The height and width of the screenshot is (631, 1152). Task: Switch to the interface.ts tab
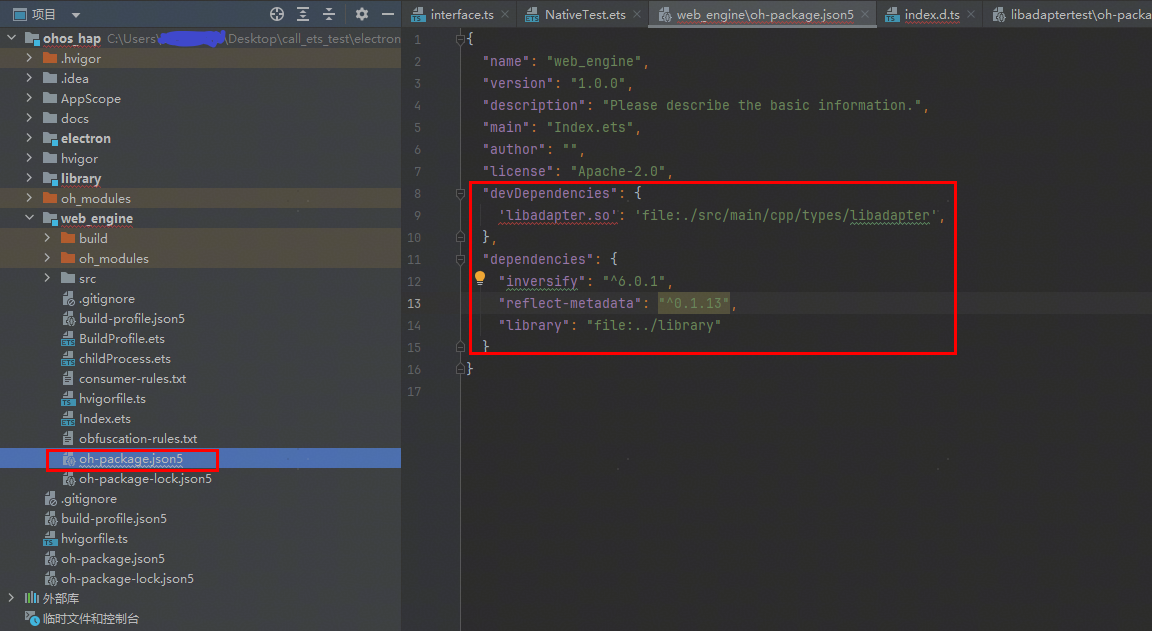(x=462, y=15)
